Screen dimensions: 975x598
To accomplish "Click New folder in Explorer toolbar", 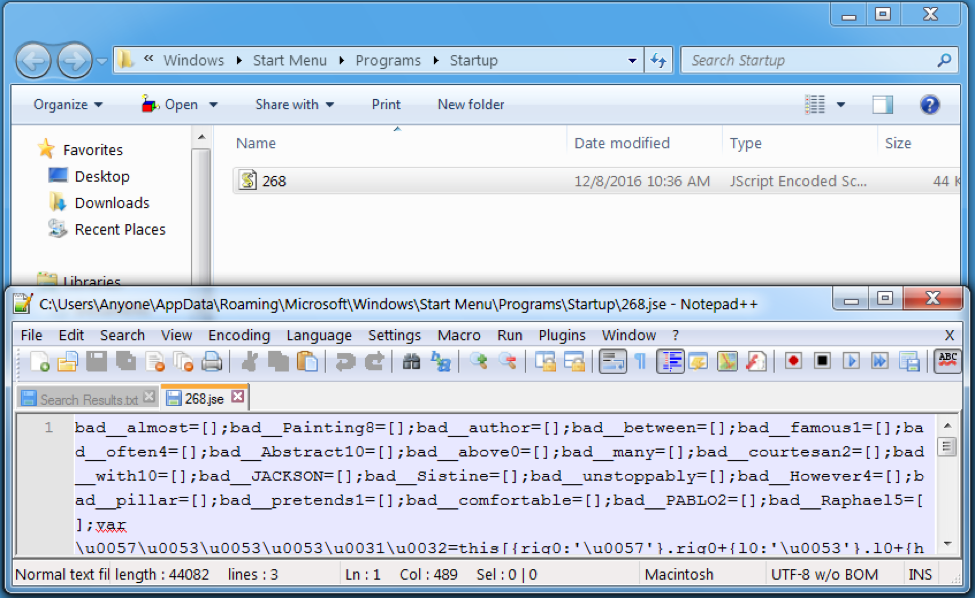I will tap(471, 104).
